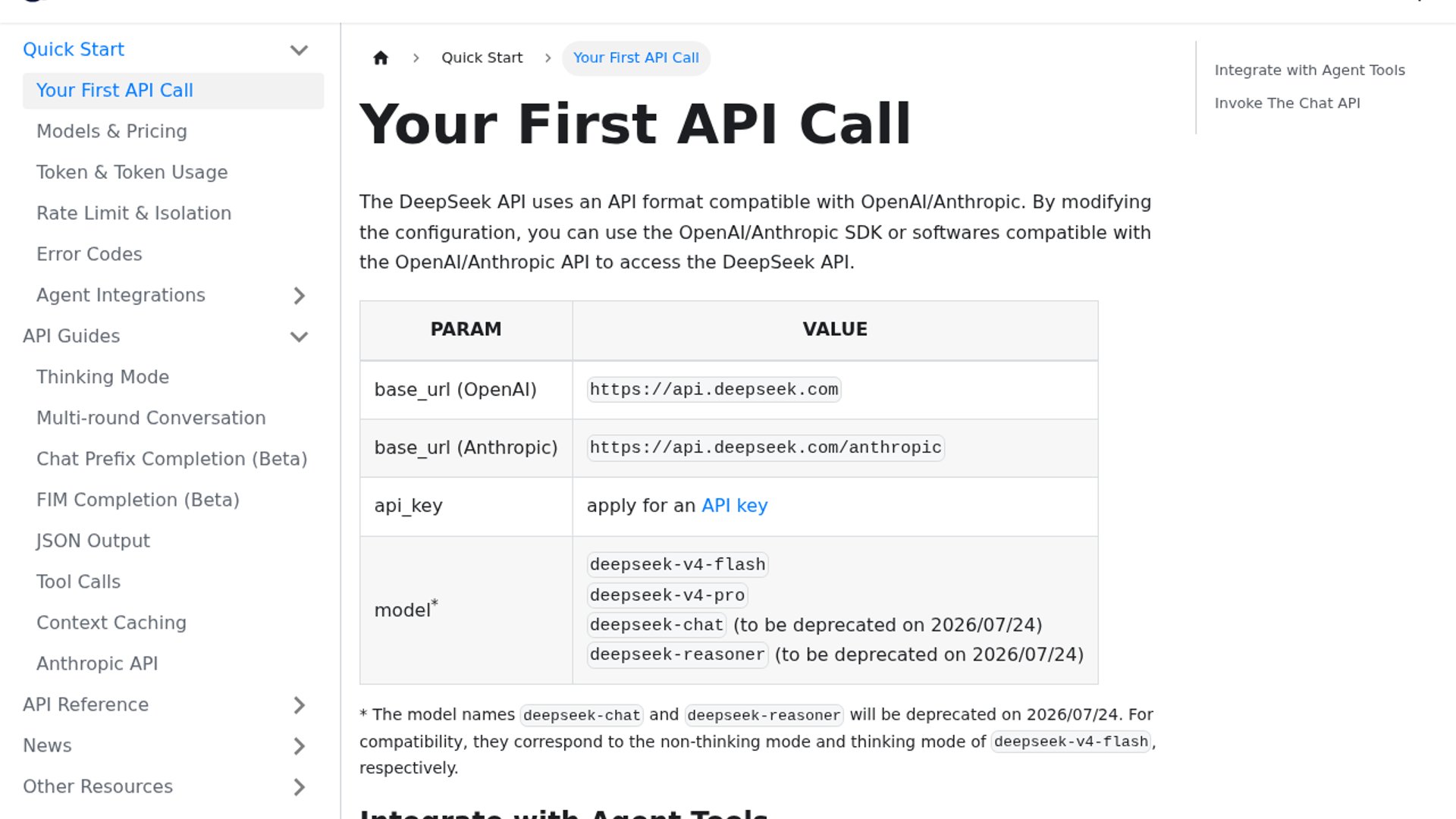The height and width of the screenshot is (819, 1456).
Task: Click the deepseek-chat model name in table
Action: 657,625
